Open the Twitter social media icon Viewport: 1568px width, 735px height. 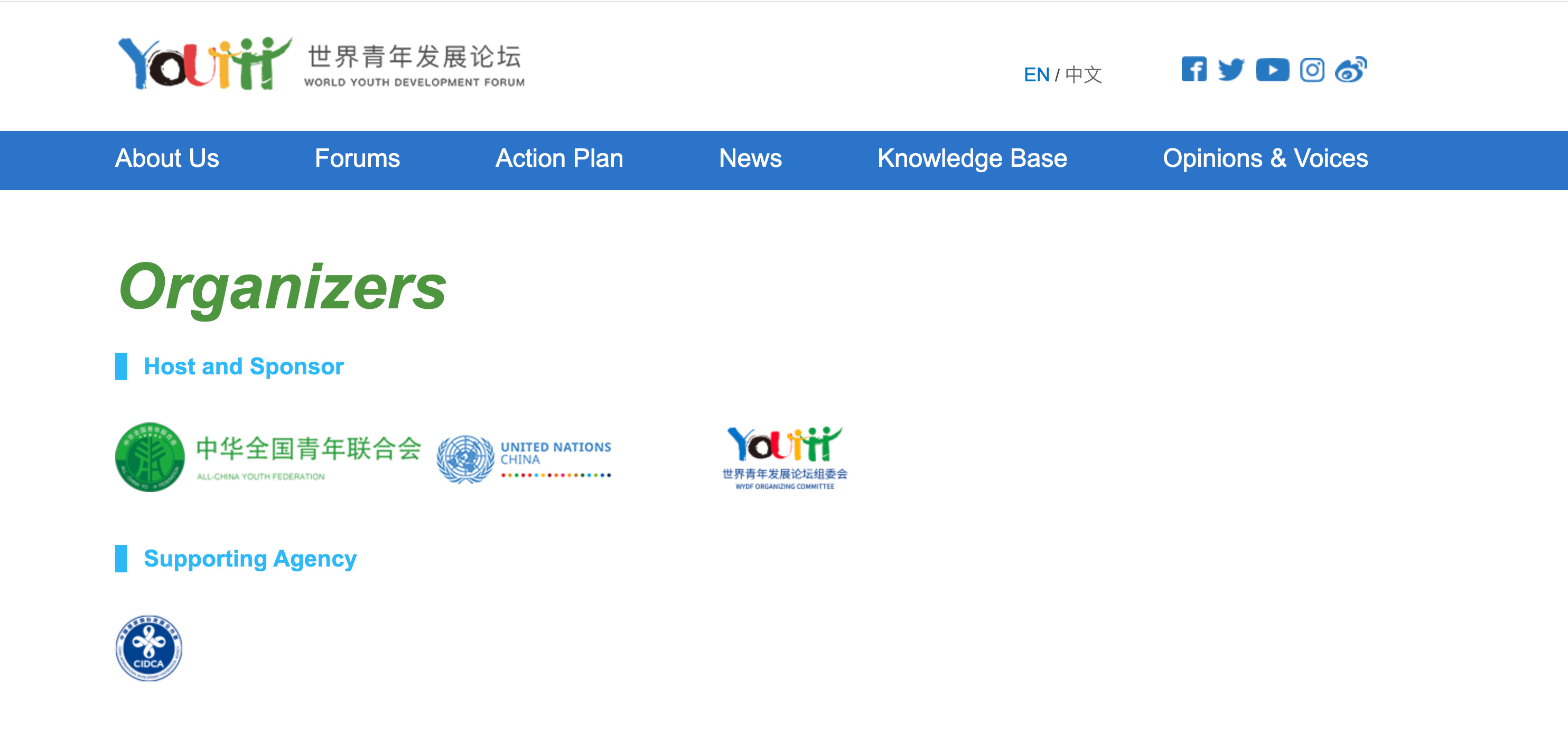(x=1231, y=70)
